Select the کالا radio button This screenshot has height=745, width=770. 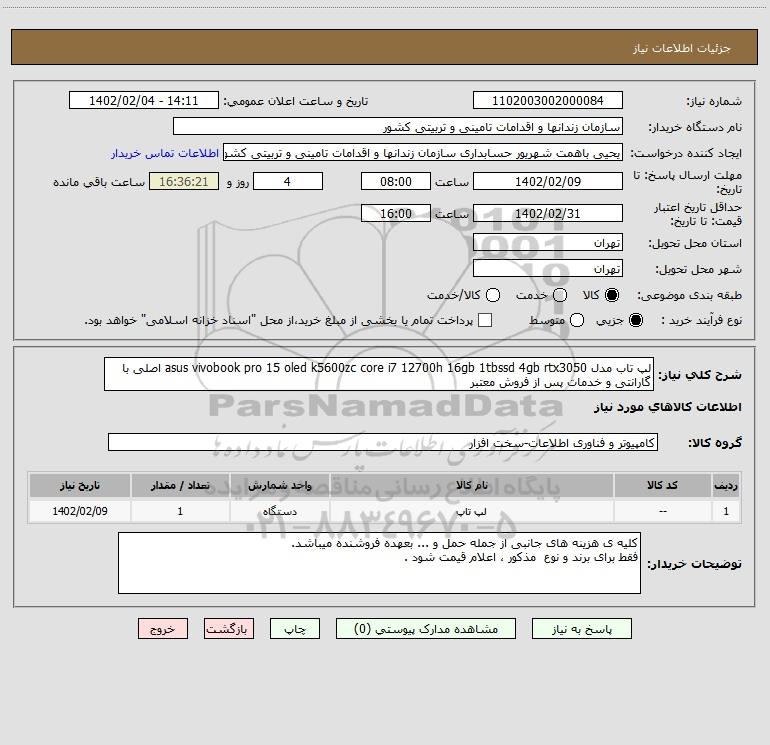pos(612,295)
